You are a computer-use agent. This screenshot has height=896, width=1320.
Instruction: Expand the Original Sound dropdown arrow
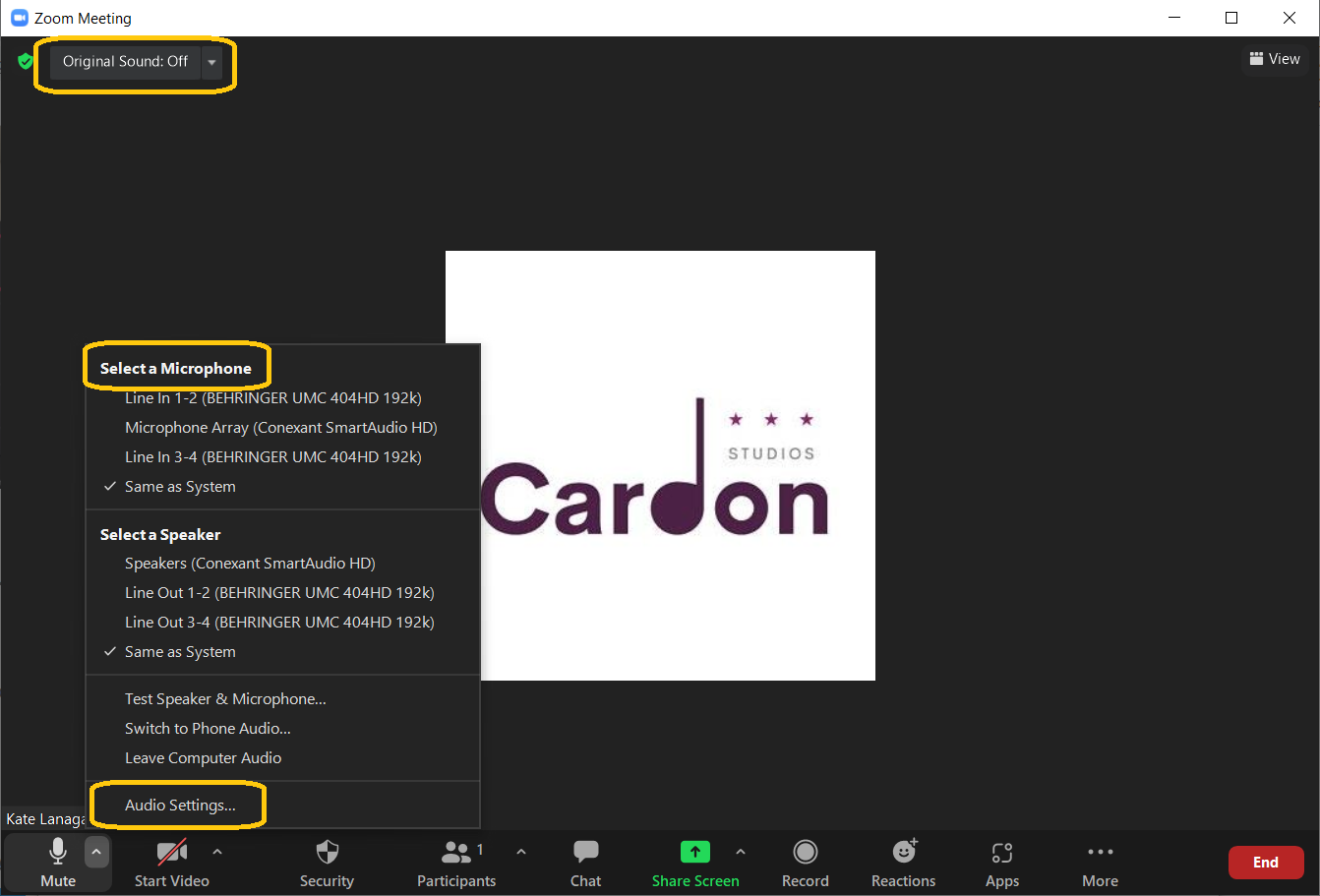211,62
